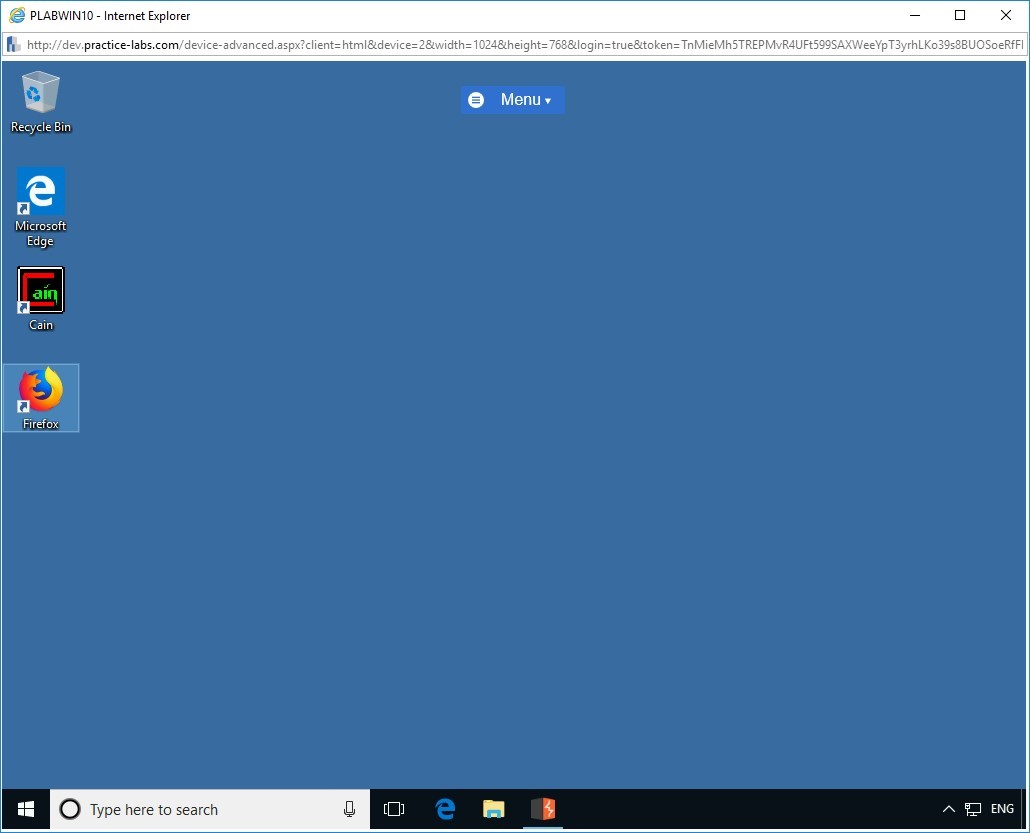Image resolution: width=1030 pixels, height=833 pixels.
Task: Launch Edge from the taskbar
Action: click(x=443, y=809)
